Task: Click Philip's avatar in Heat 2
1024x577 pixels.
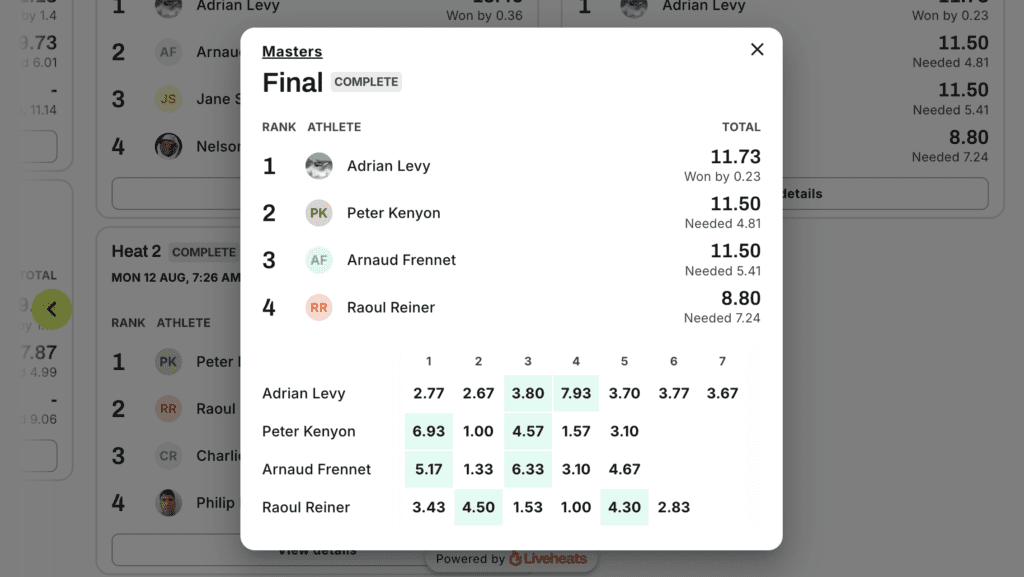Action: point(169,501)
